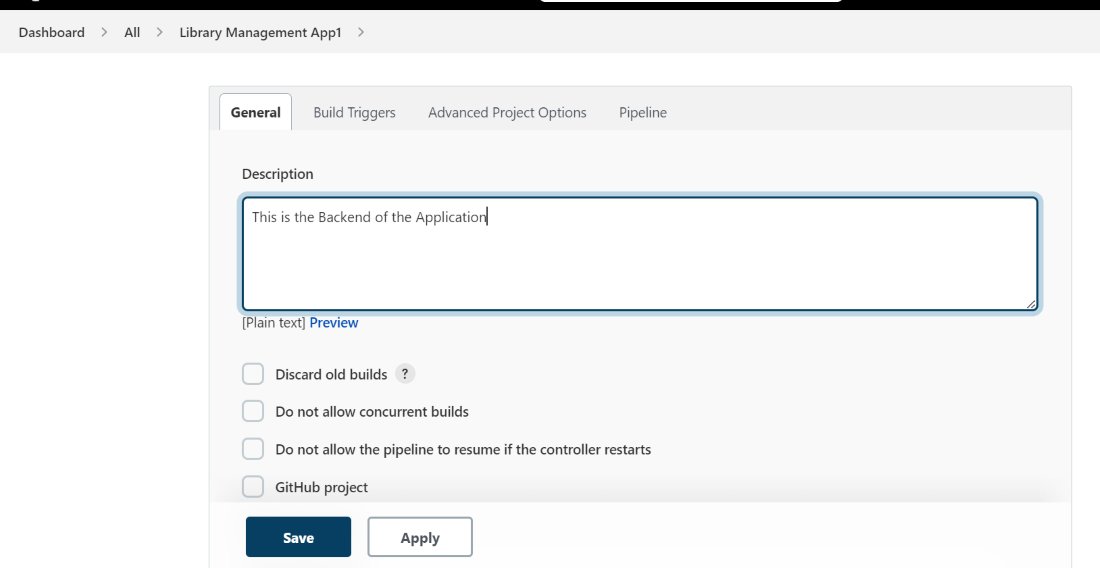Expand the chevron after All breadcrumb
The image size is (1100, 568).
159,32
